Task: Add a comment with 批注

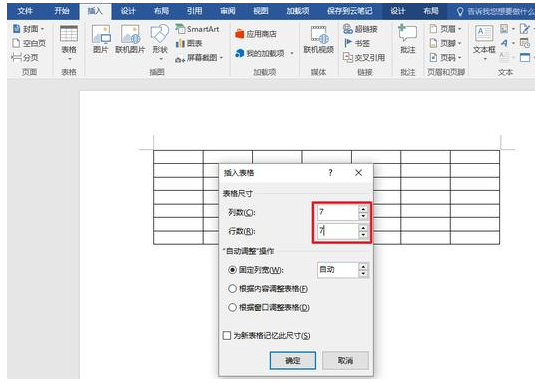Action: pyautogui.click(x=407, y=39)
